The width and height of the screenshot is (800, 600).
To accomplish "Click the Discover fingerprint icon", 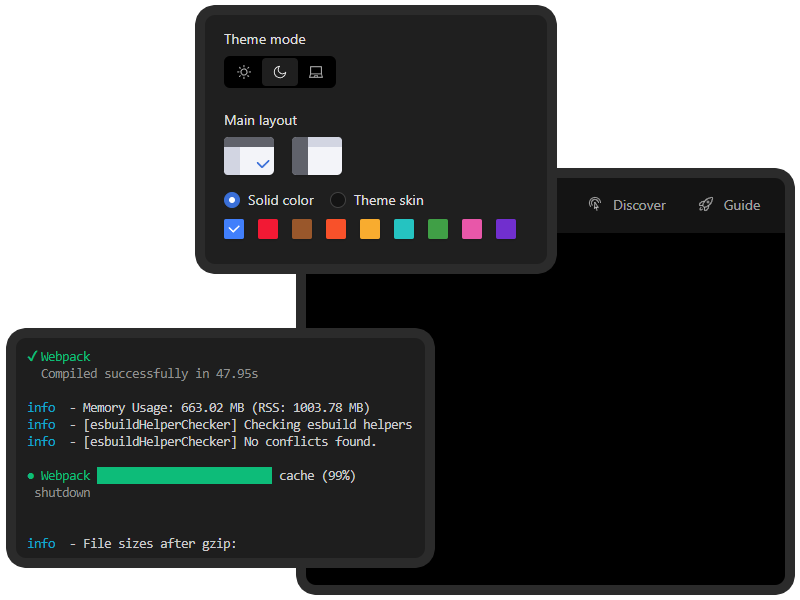I will pyautogui.click(x=595, y=205).
